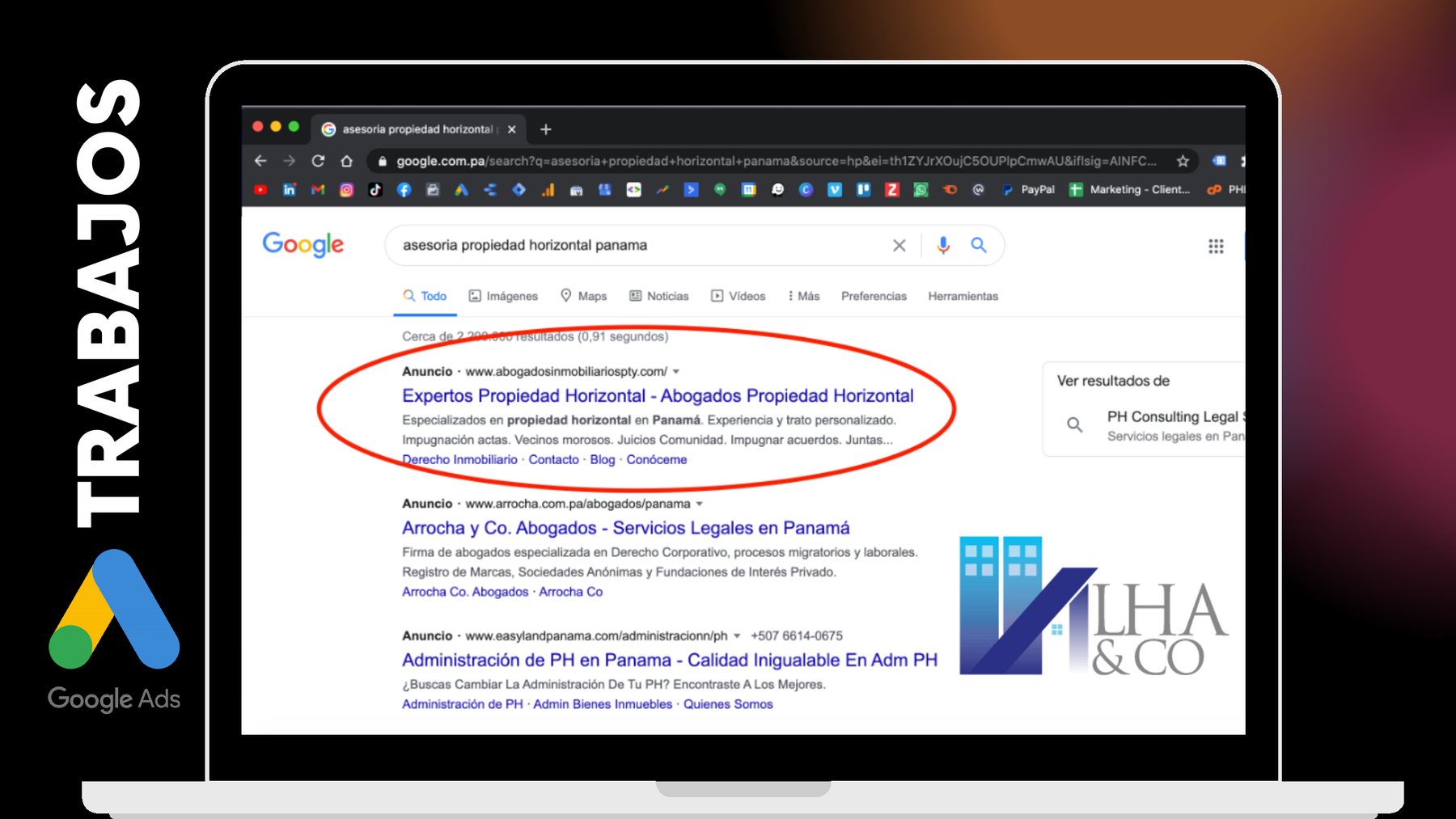Open the Admin Bienes Inmuebles sitelink
This screenshot has width=1456, height=819.
[x=603, y=704]
